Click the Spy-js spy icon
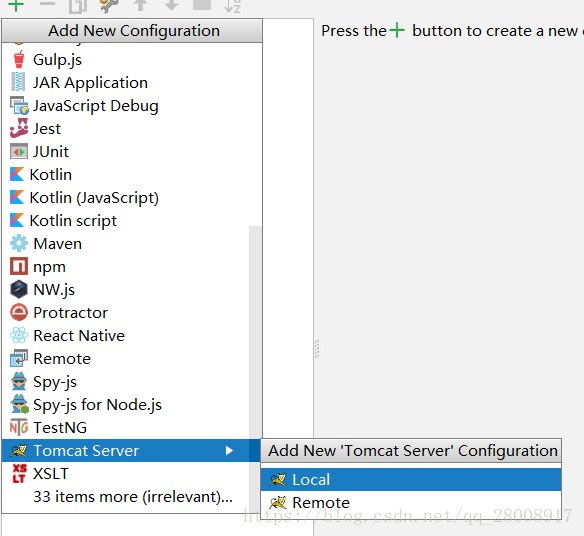Viewport: 584px width, 536px height. pyautogui.click(x=19, y=381)
